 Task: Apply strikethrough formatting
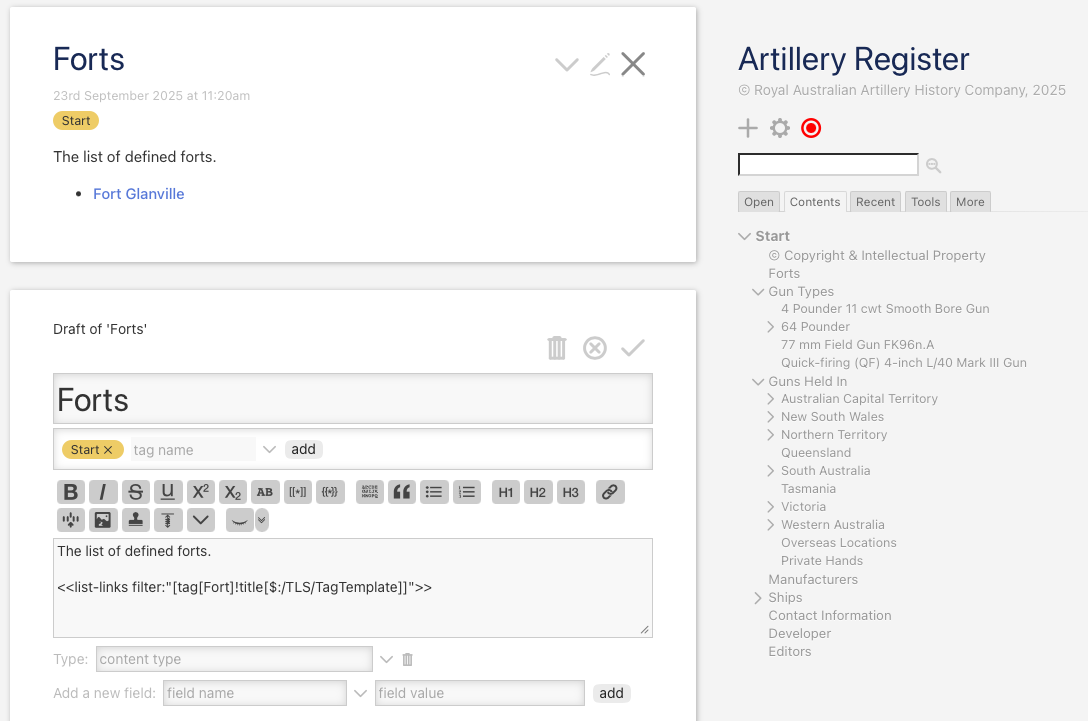click(x=136, y=492)
